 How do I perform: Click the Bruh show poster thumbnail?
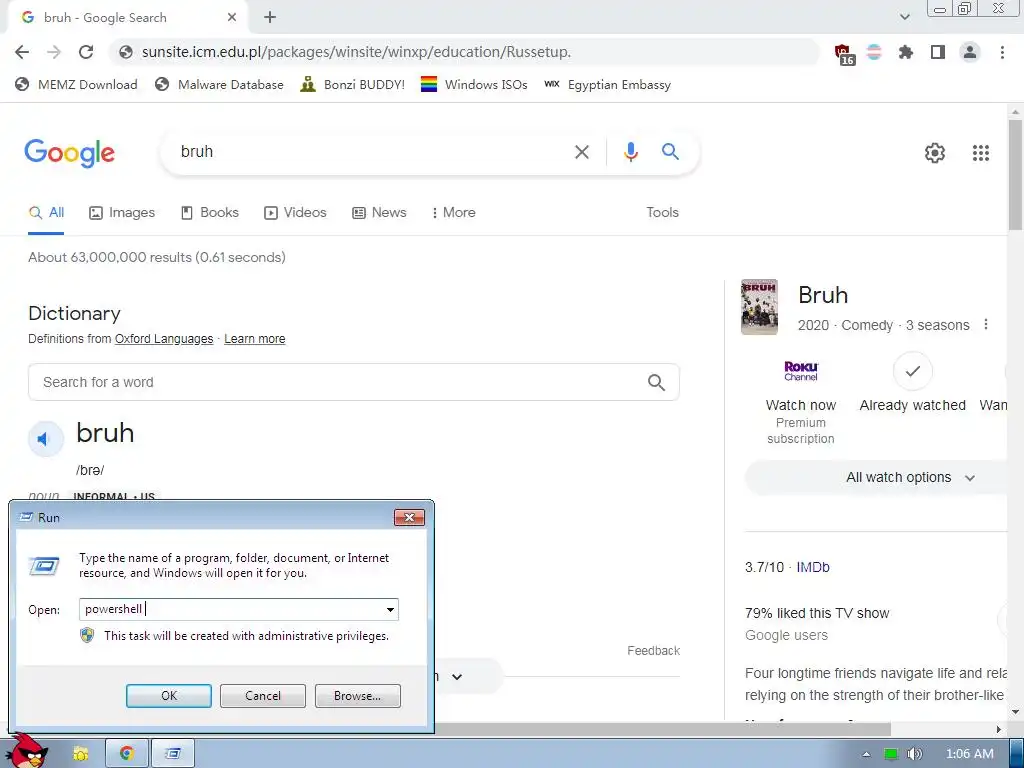click(x=759, y=307)
